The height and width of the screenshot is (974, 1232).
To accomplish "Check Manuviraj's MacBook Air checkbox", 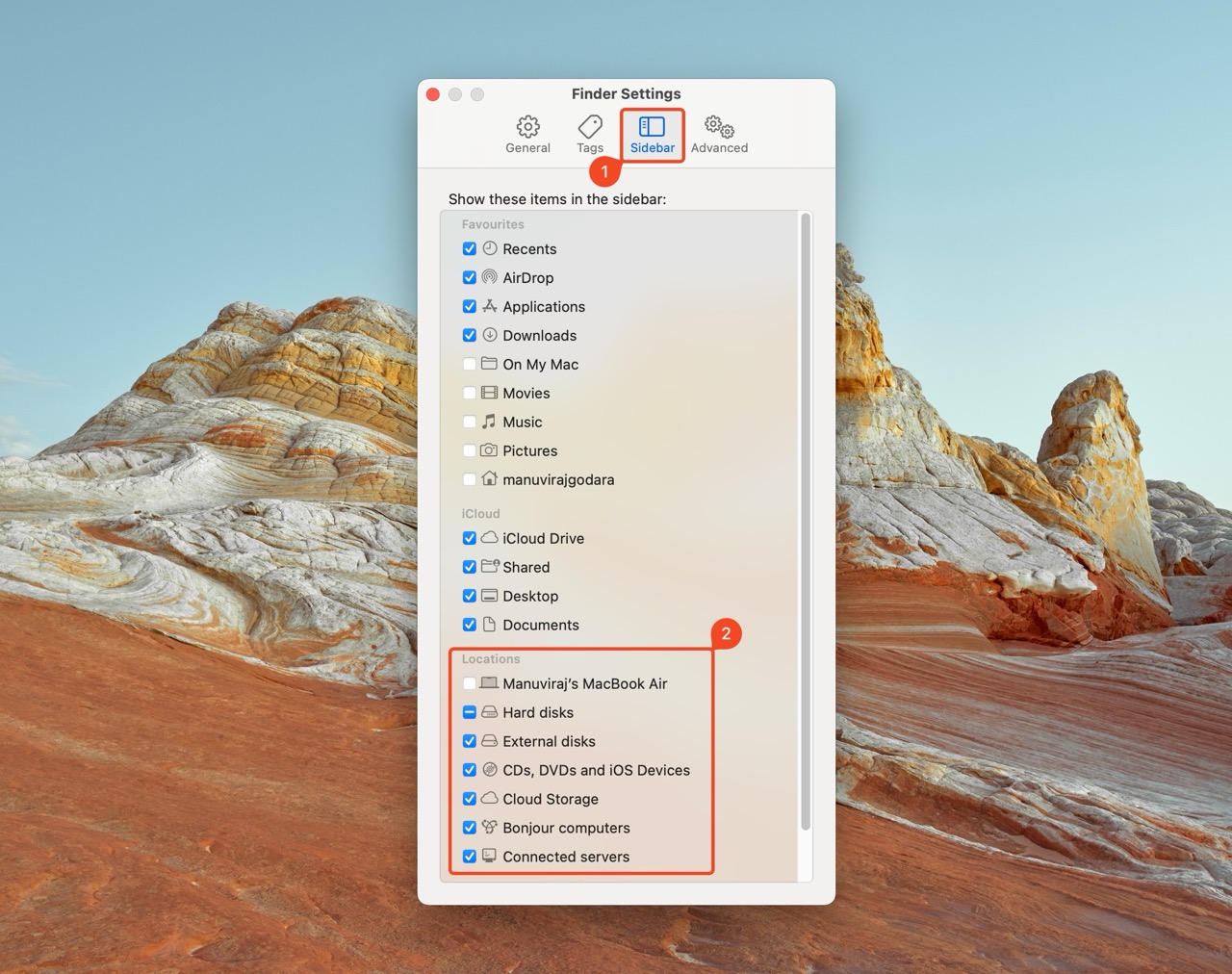I will click(470, 683).
